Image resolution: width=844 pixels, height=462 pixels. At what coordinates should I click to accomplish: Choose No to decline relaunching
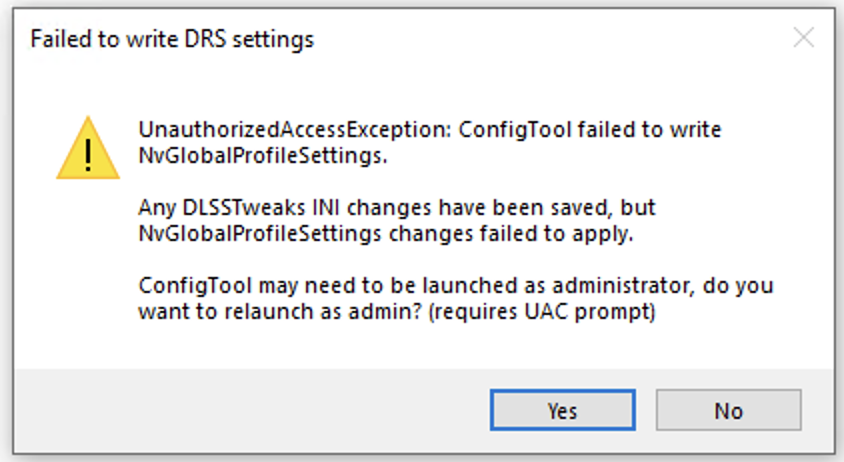pos(728,410)
